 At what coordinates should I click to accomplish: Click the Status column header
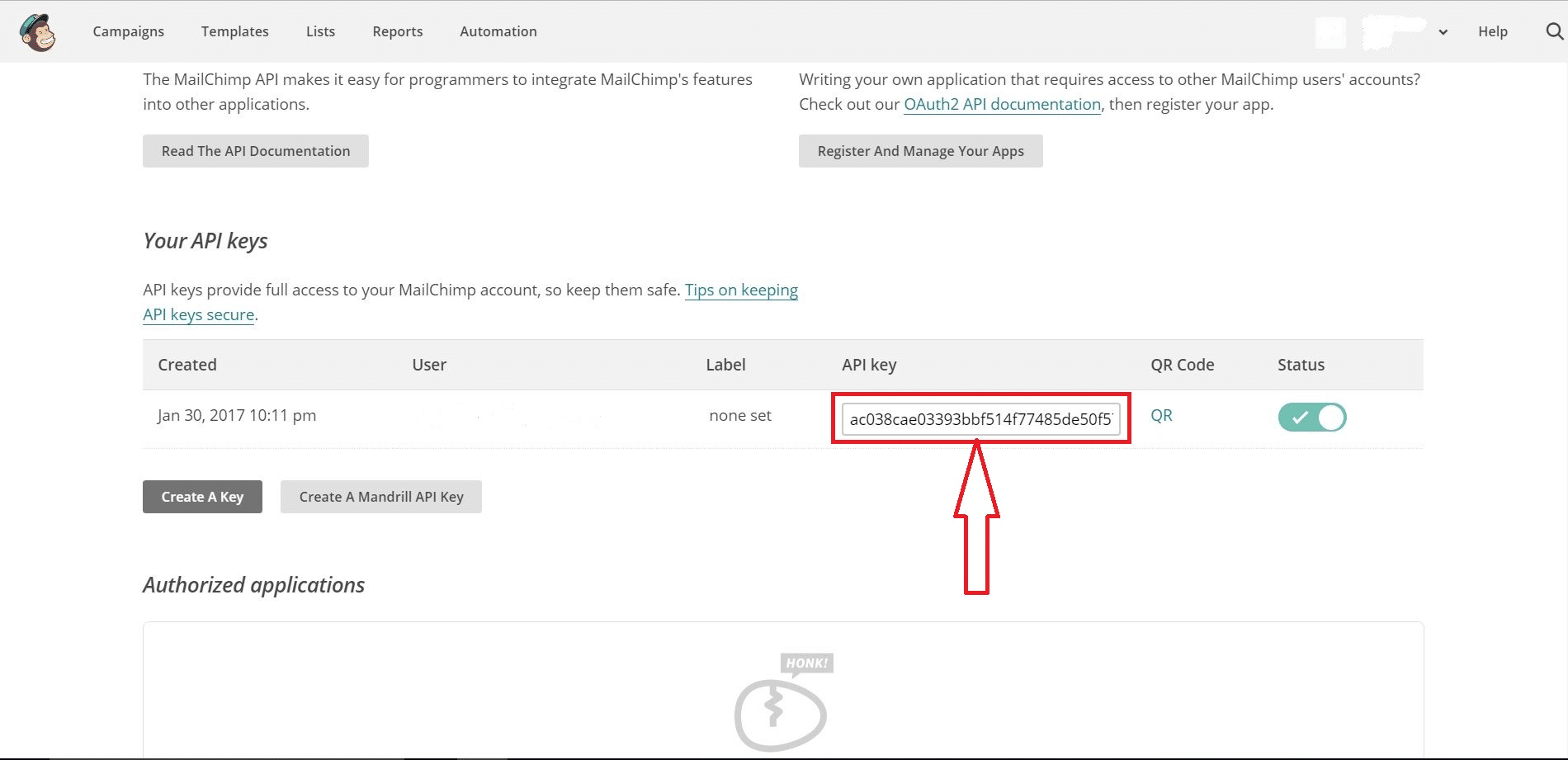(x=1301, y=365)
